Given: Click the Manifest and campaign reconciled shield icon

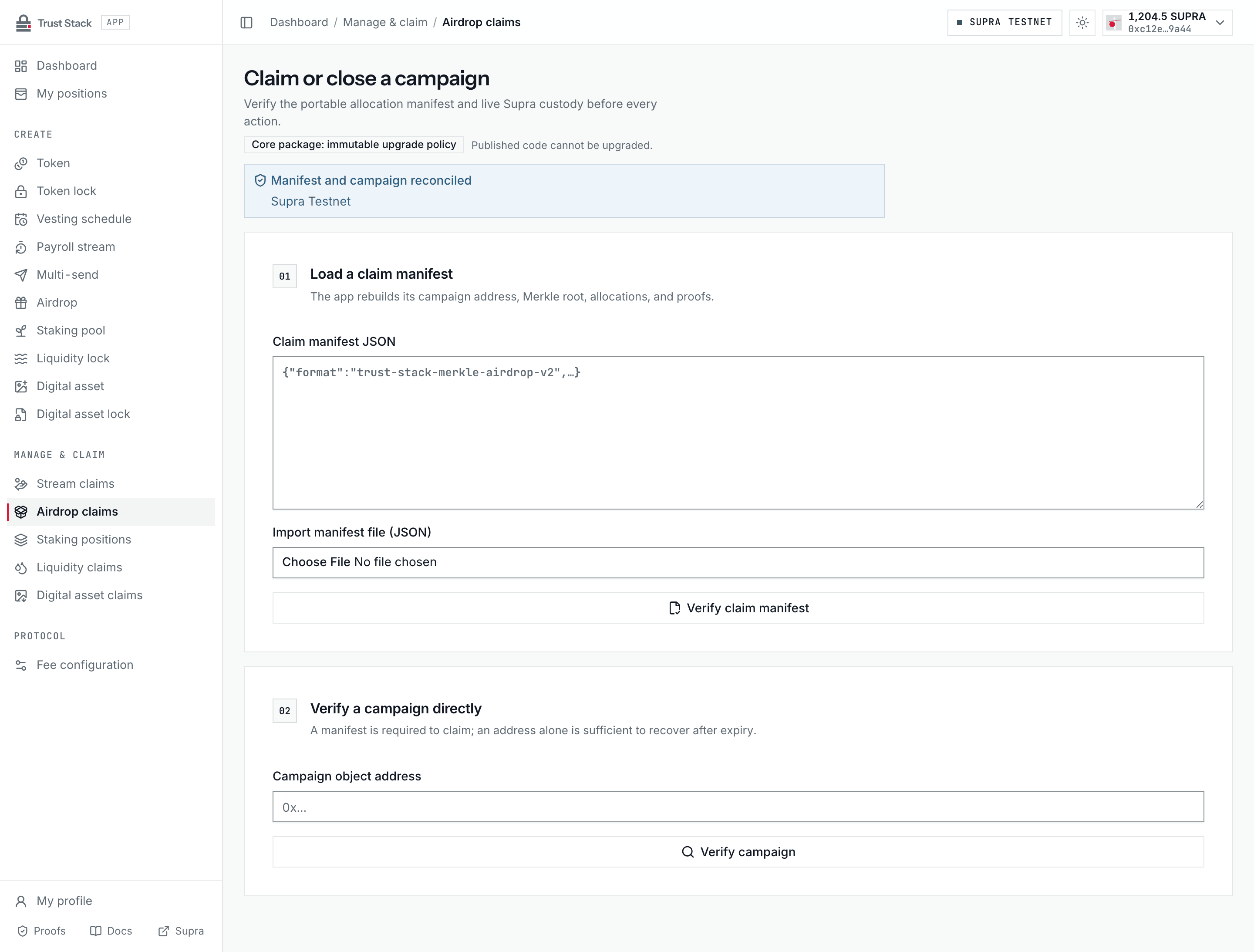Looking at the screenshot, I should 260,180.
